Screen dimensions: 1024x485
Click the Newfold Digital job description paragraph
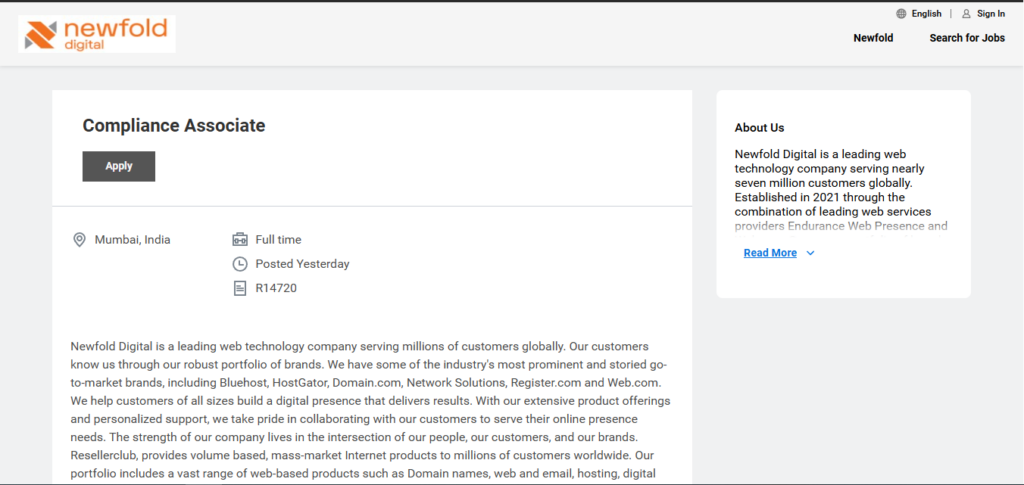pos(370,410)
